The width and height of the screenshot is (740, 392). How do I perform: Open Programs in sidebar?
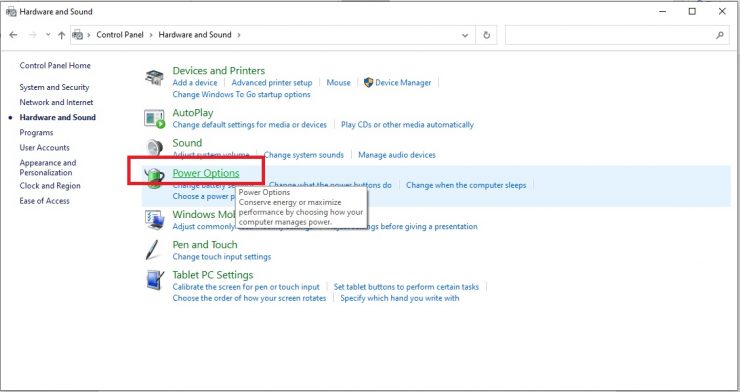tap(36, 133)
